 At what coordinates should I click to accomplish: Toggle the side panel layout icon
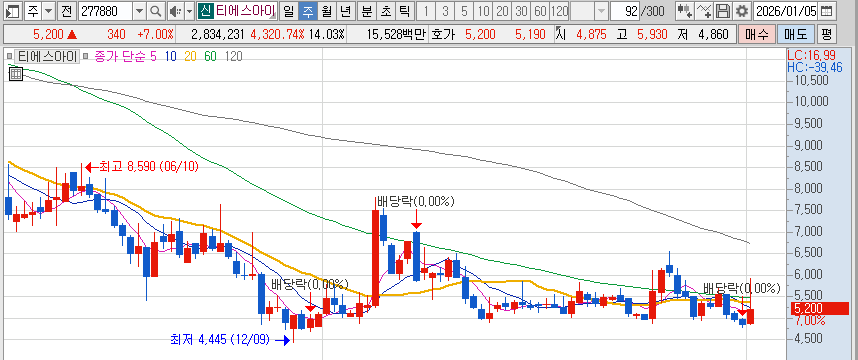point(13,10)
